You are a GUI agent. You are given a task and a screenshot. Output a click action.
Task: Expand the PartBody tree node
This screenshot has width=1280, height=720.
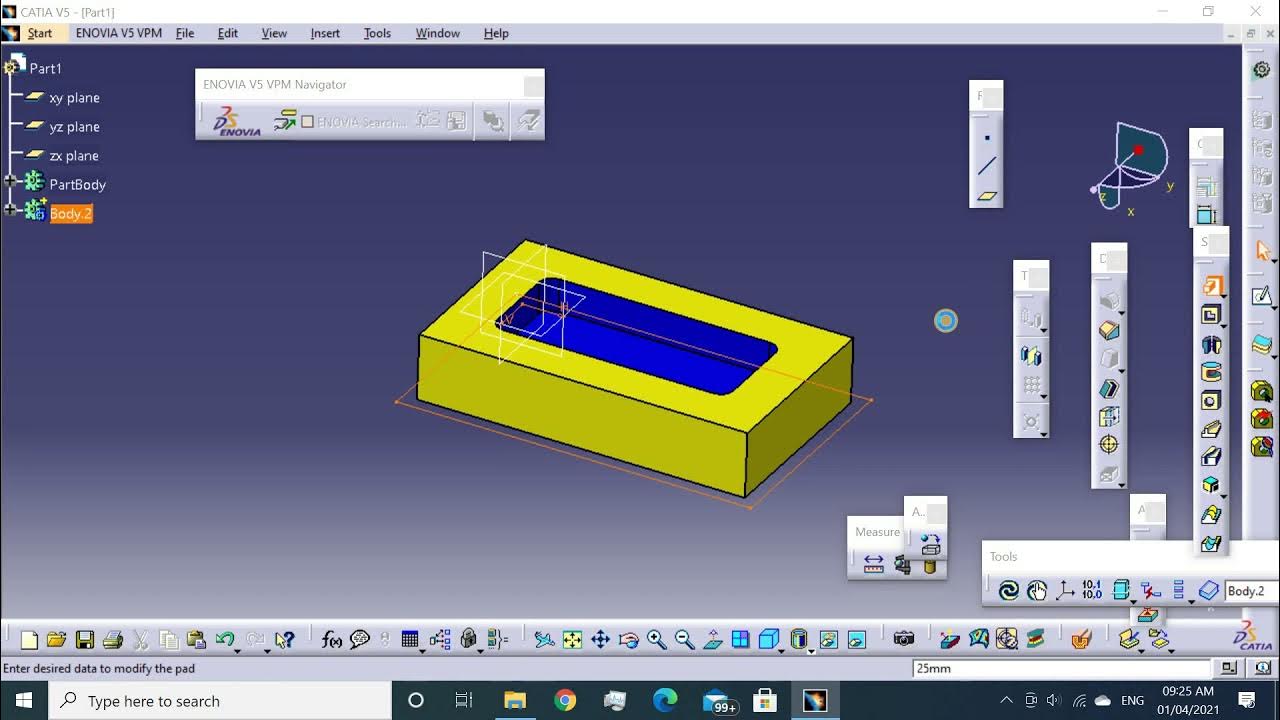pyautogui.click(x=11, y=182)
